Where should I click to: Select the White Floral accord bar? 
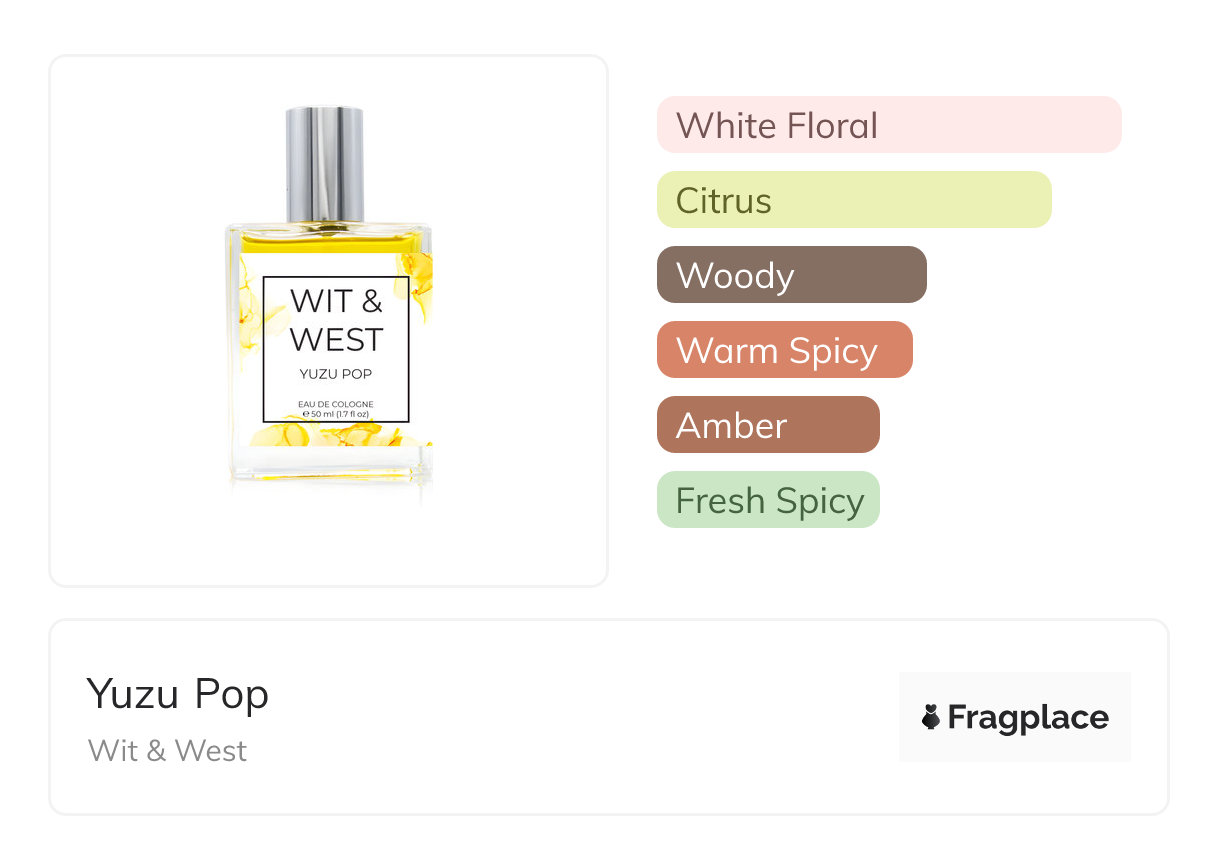tap(888, 125)
